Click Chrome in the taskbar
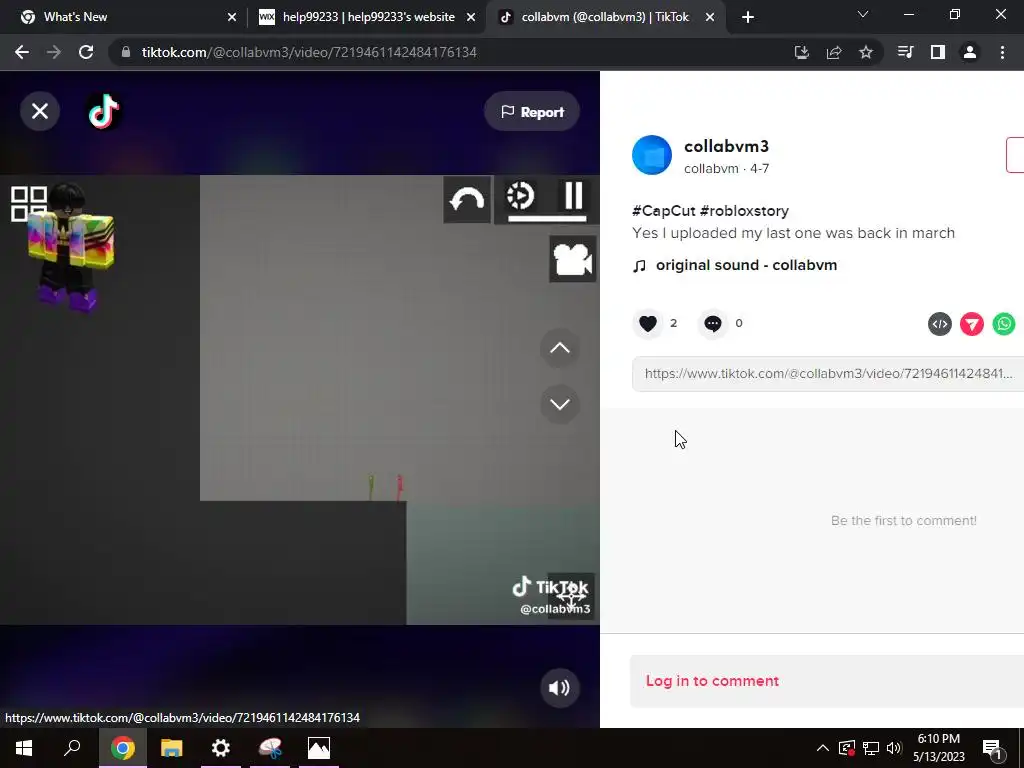Viewport: 1024px width, 768px height. [122, 748]
